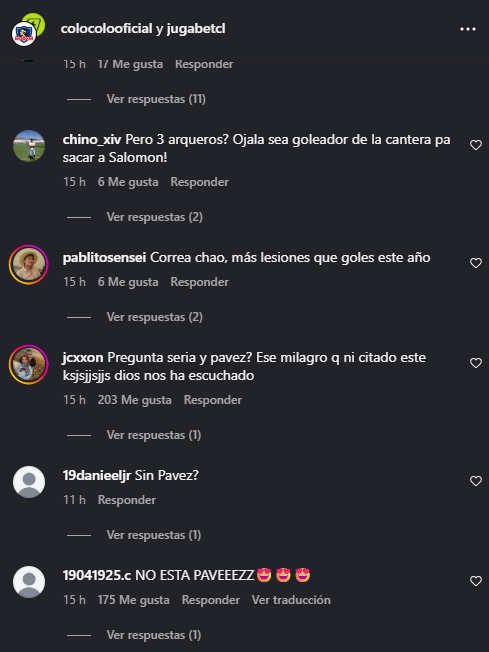Viewport: 489px width, 652px height.
Task: View jcxxon's story from profile avatar
Action: coord(29,364)
